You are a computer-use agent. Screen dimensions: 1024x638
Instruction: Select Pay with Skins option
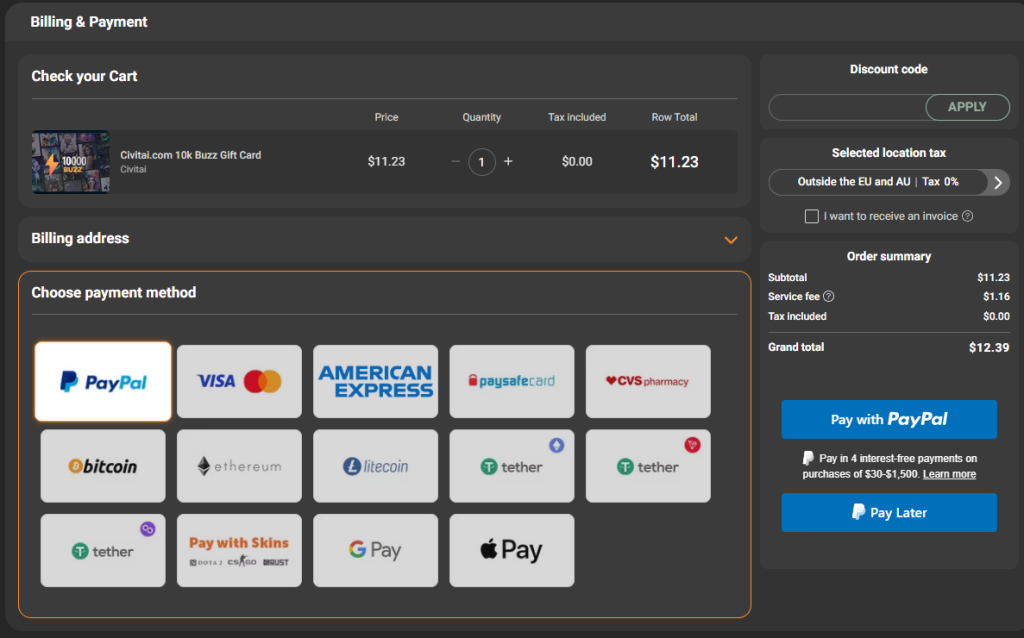pyautogui.click(x=239, y=550)
